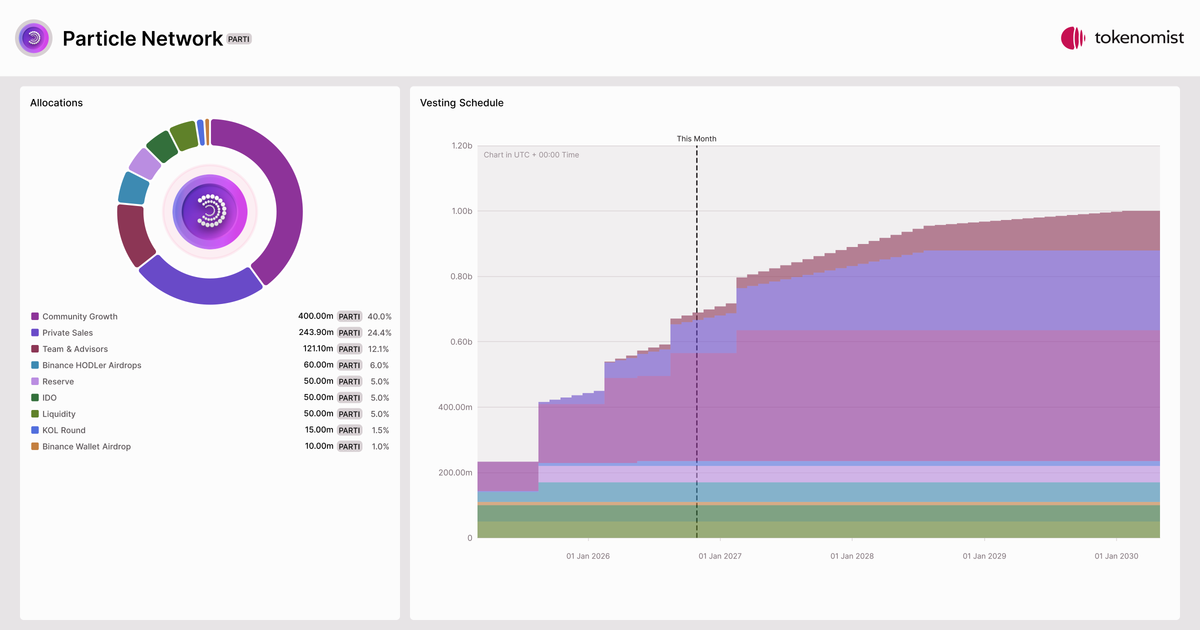Screen dimensions: 1200x630
Task: Click the Community Growth legend label
Action: tap(80, 317)
